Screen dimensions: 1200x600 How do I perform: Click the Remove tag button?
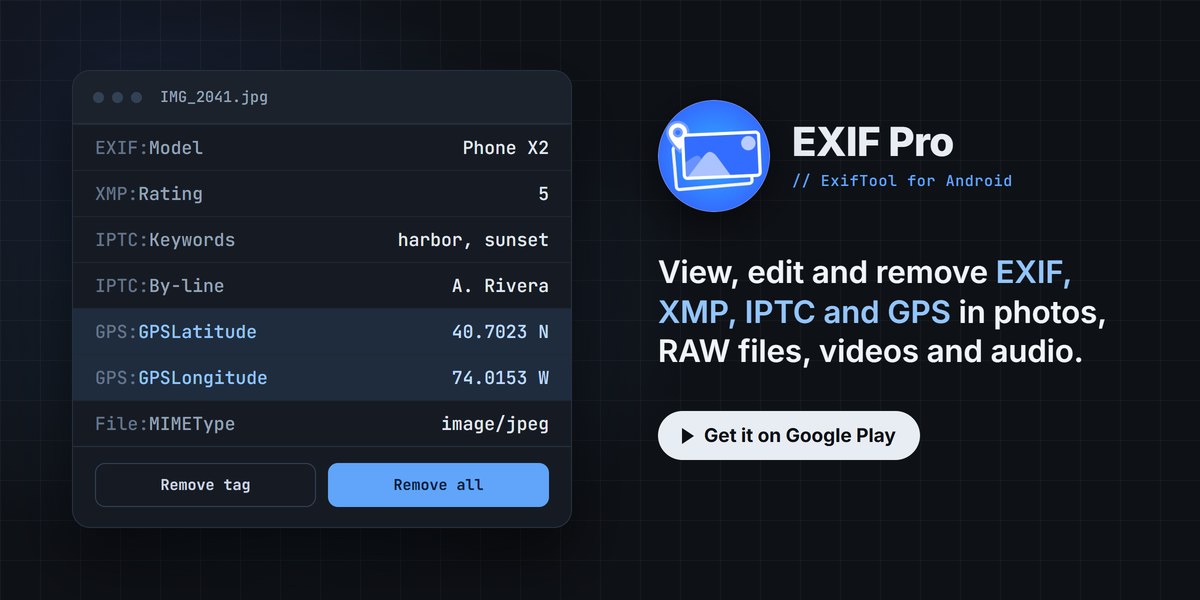click(205, 485)
